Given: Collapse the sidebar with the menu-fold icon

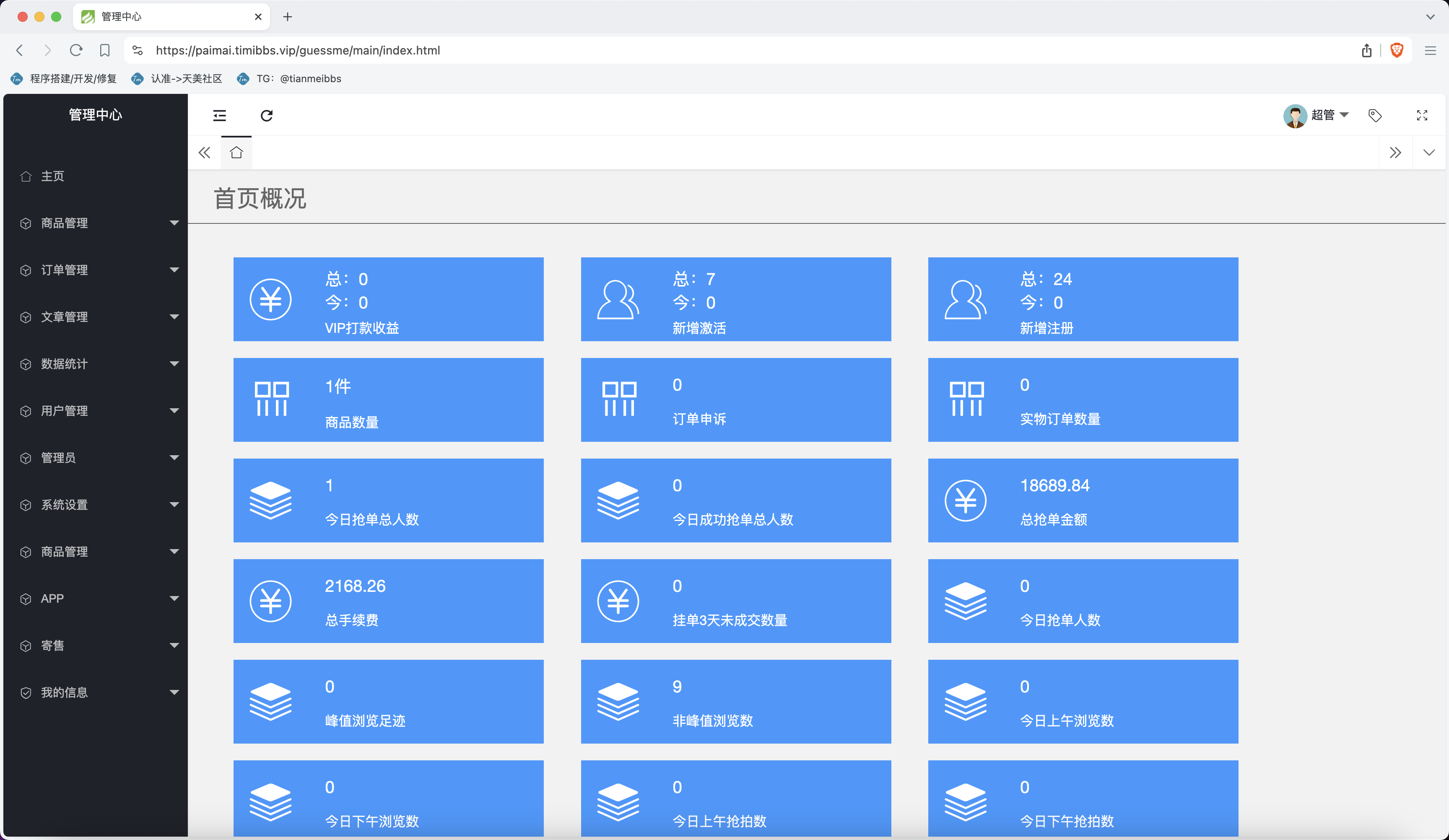Looking at the screenshot, I should click(x=219, y=116).
